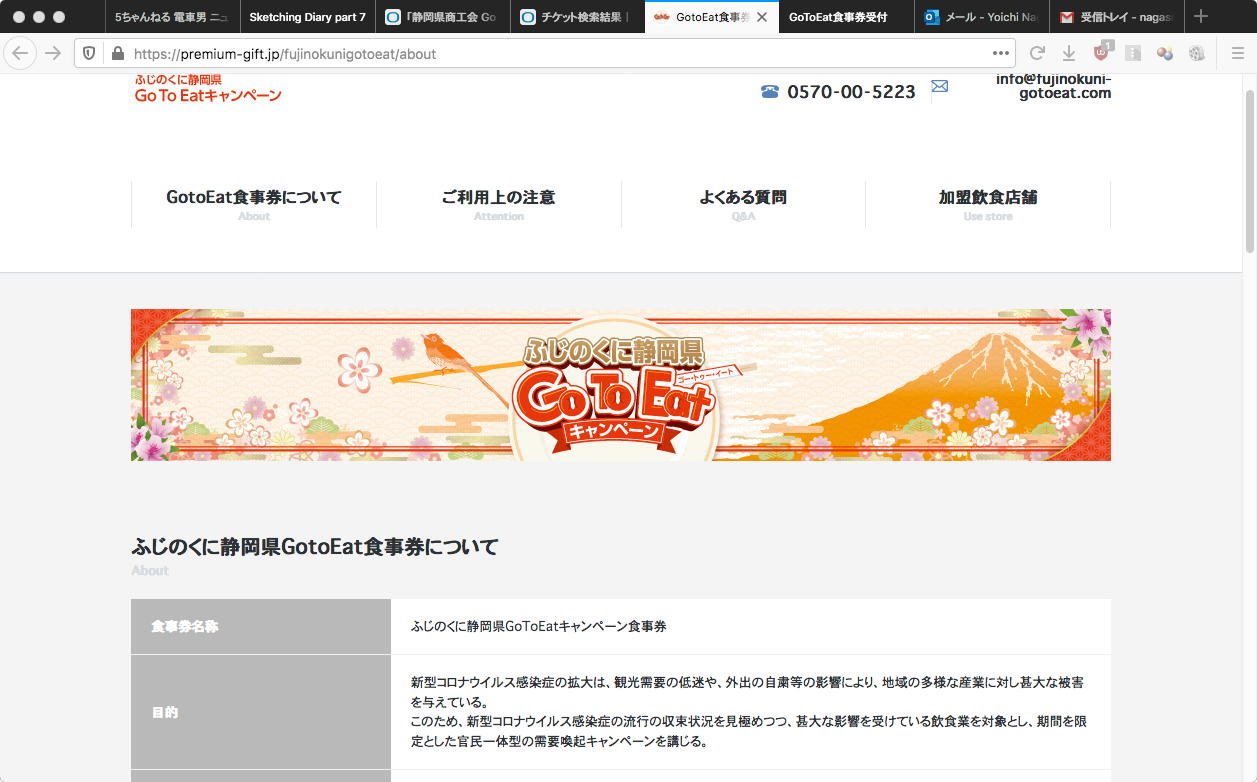Viewport: 1257px width, 782px height.
Task: Open the colored circles extension icon
Action: (1164, 53)
